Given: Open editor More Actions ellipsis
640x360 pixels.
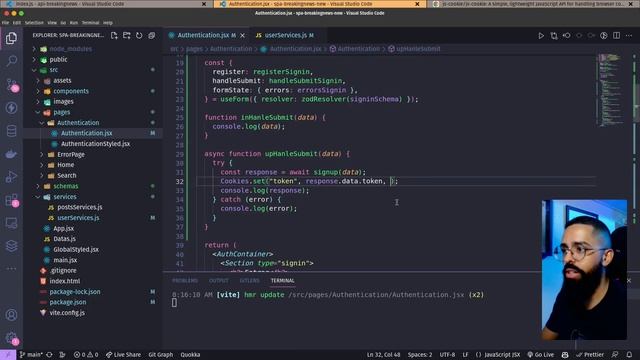Looking at the screenshot, I should (629, 36).
